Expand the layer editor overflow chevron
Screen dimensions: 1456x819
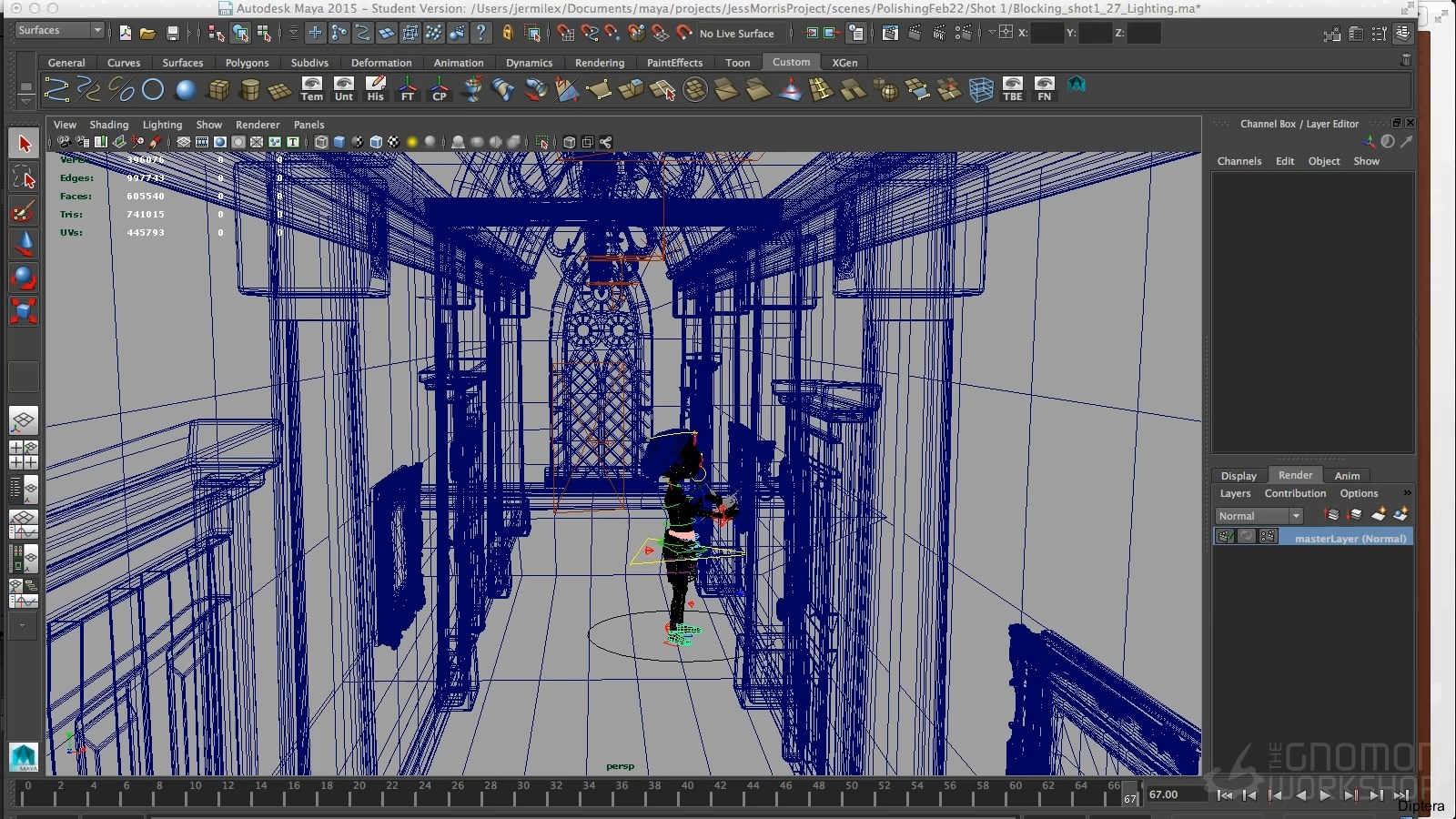[x=1407, y=493]
